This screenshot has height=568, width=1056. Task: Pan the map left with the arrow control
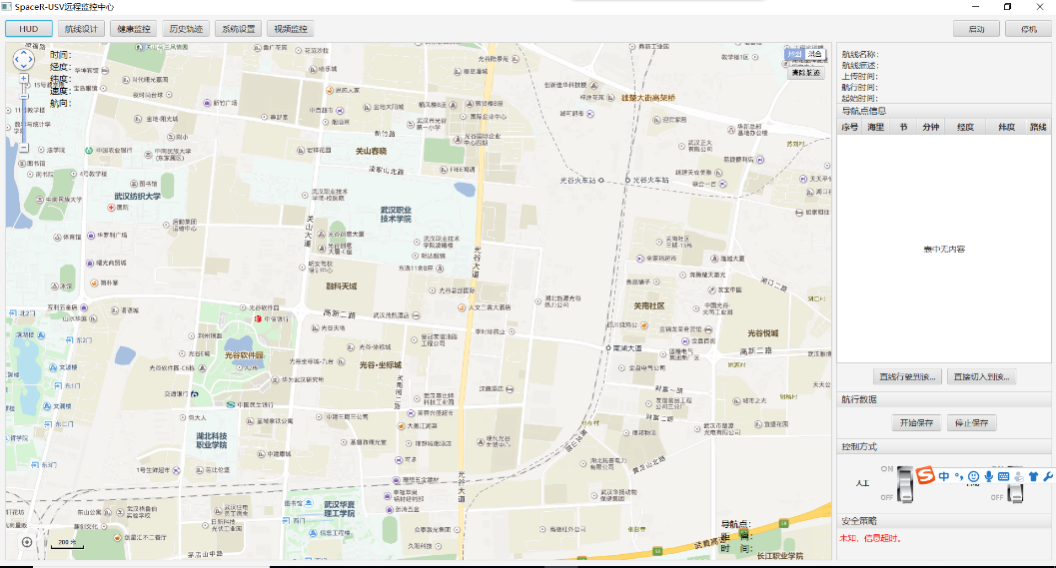coord(16,59)
